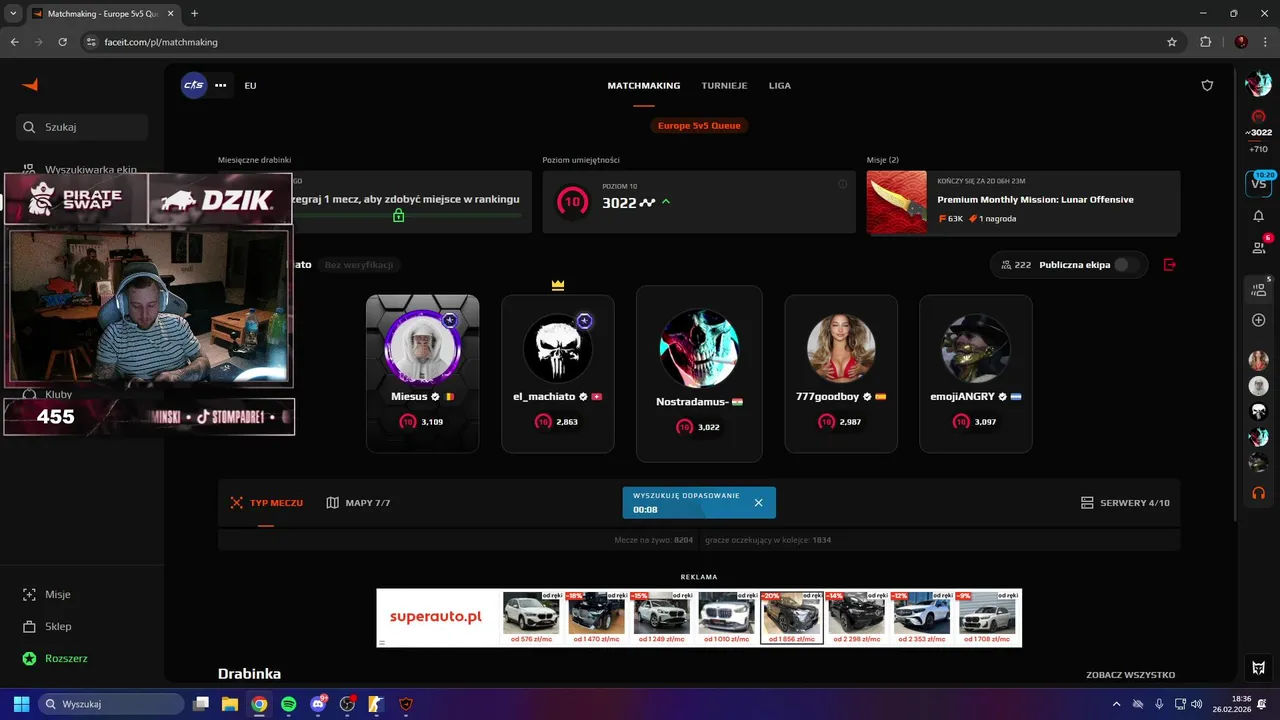
Task: Open the CS game selector icon
Action: (194, 85)
